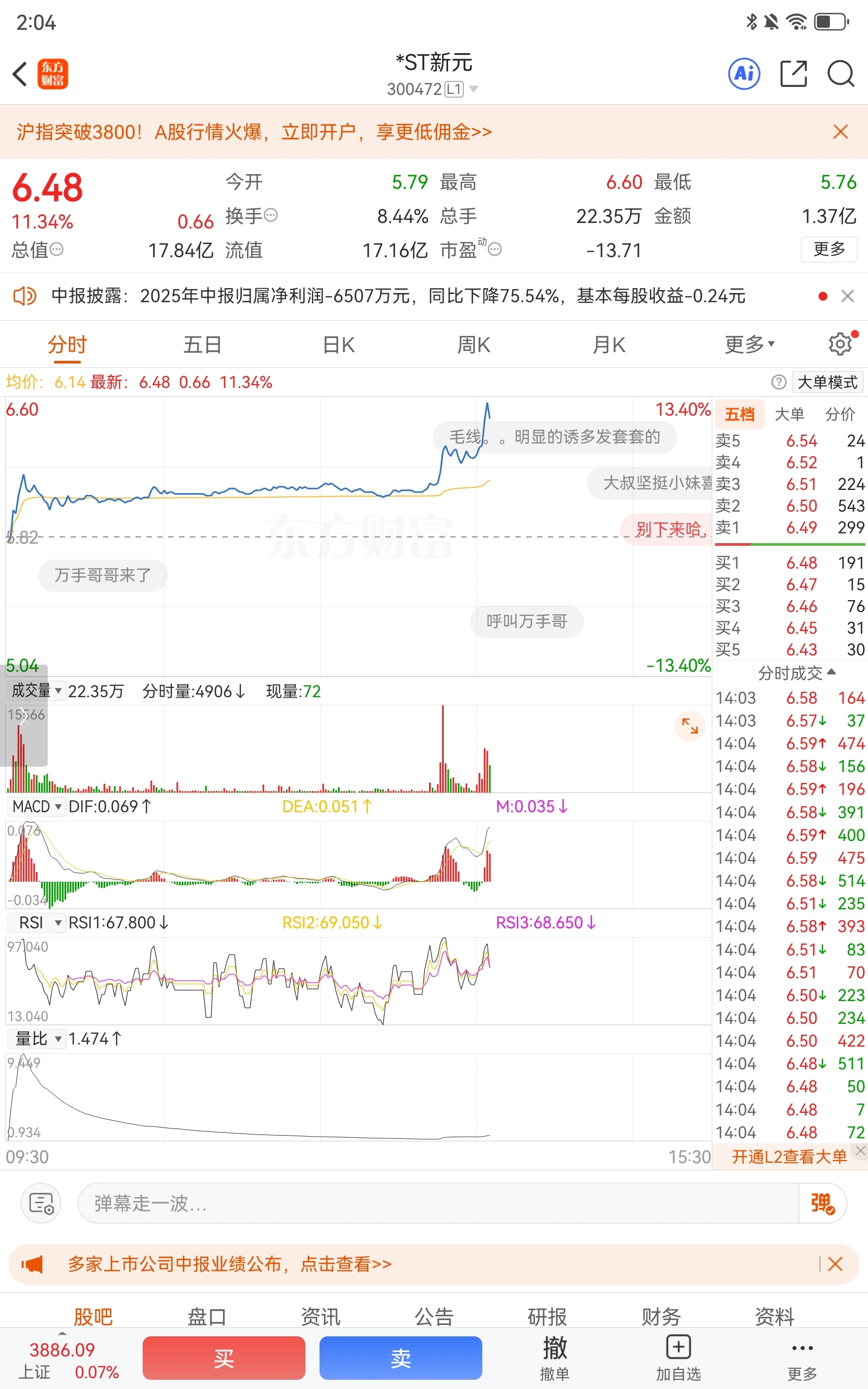This screenshot has width=868, height=1389.
Task: Open search with the magnifier icon
Action: 840,73
